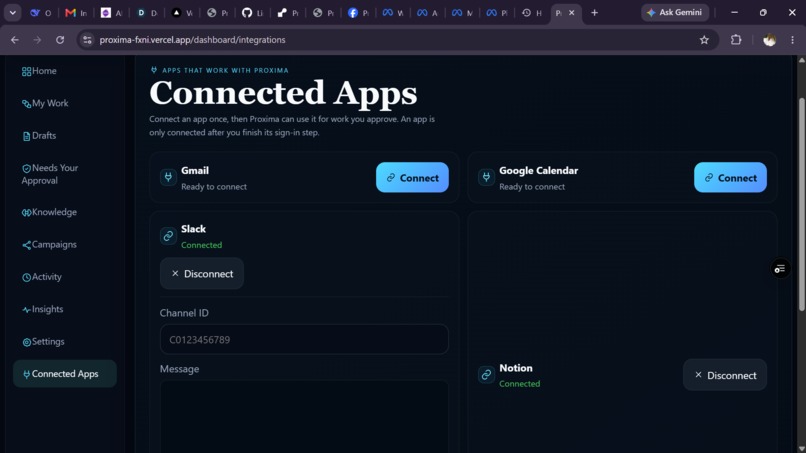The height and width of the screenshot is (453, 806).
Task: Open Insights from sidebar
Action: (43, 310)
